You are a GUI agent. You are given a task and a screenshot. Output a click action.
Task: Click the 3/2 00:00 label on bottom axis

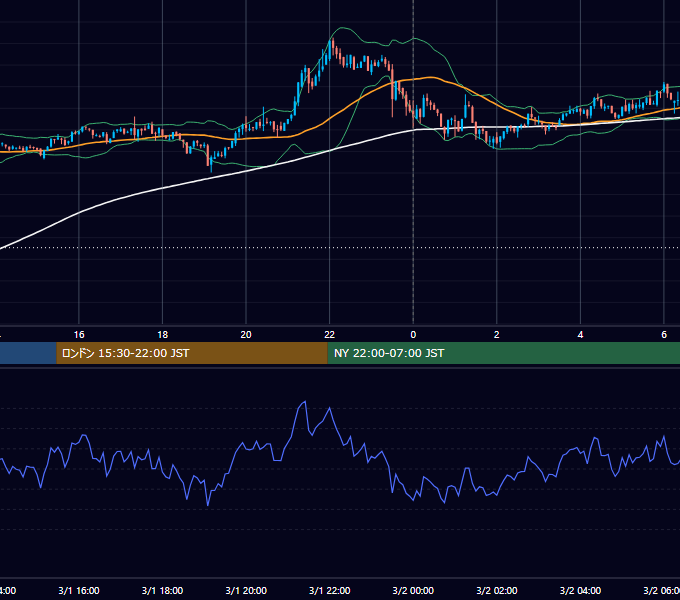pyautogui.click(x=413, y=590)
